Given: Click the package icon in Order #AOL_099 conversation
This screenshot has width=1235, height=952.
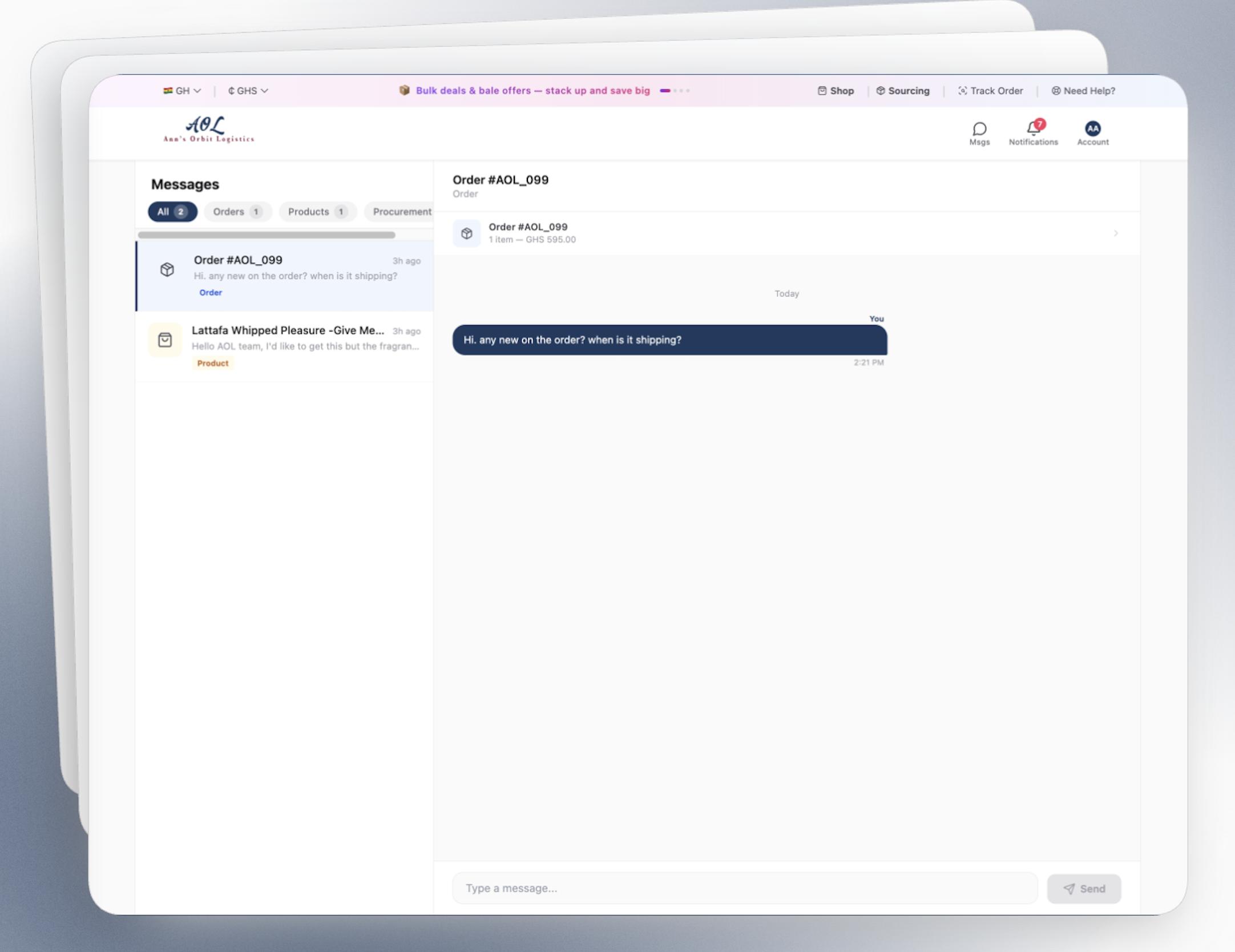Looking at the screenshot, I should (x=167, y=269).
